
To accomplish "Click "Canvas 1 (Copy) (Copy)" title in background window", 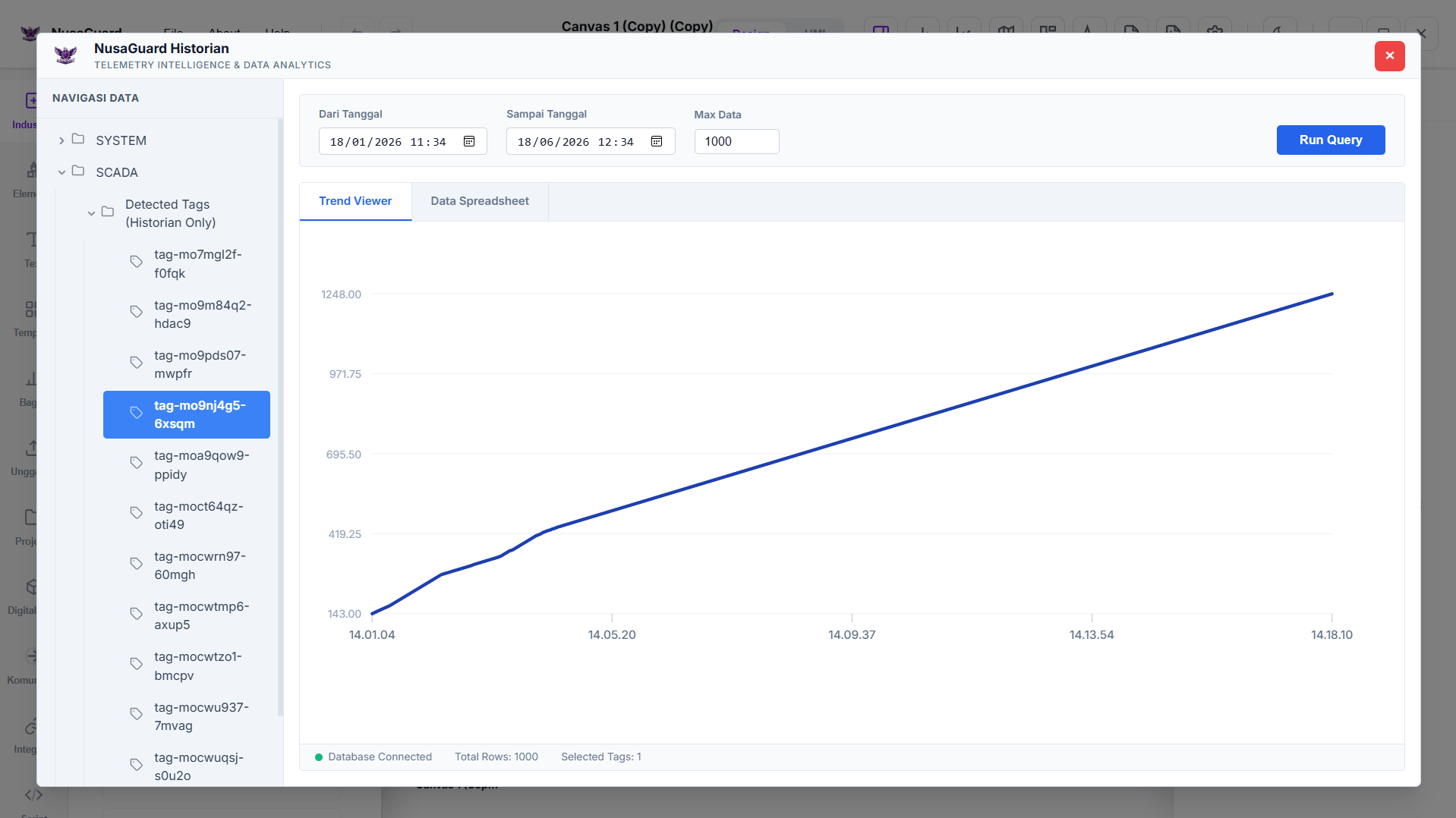I will coord(637,26).
